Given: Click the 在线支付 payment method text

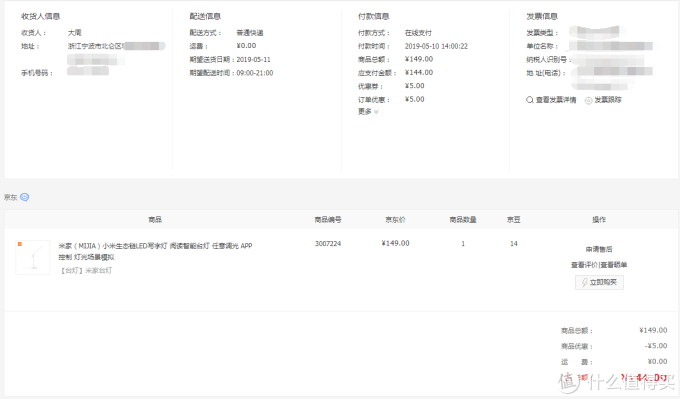Looking at the screenshot, I should pyautogui.click(x=418, y=33).
